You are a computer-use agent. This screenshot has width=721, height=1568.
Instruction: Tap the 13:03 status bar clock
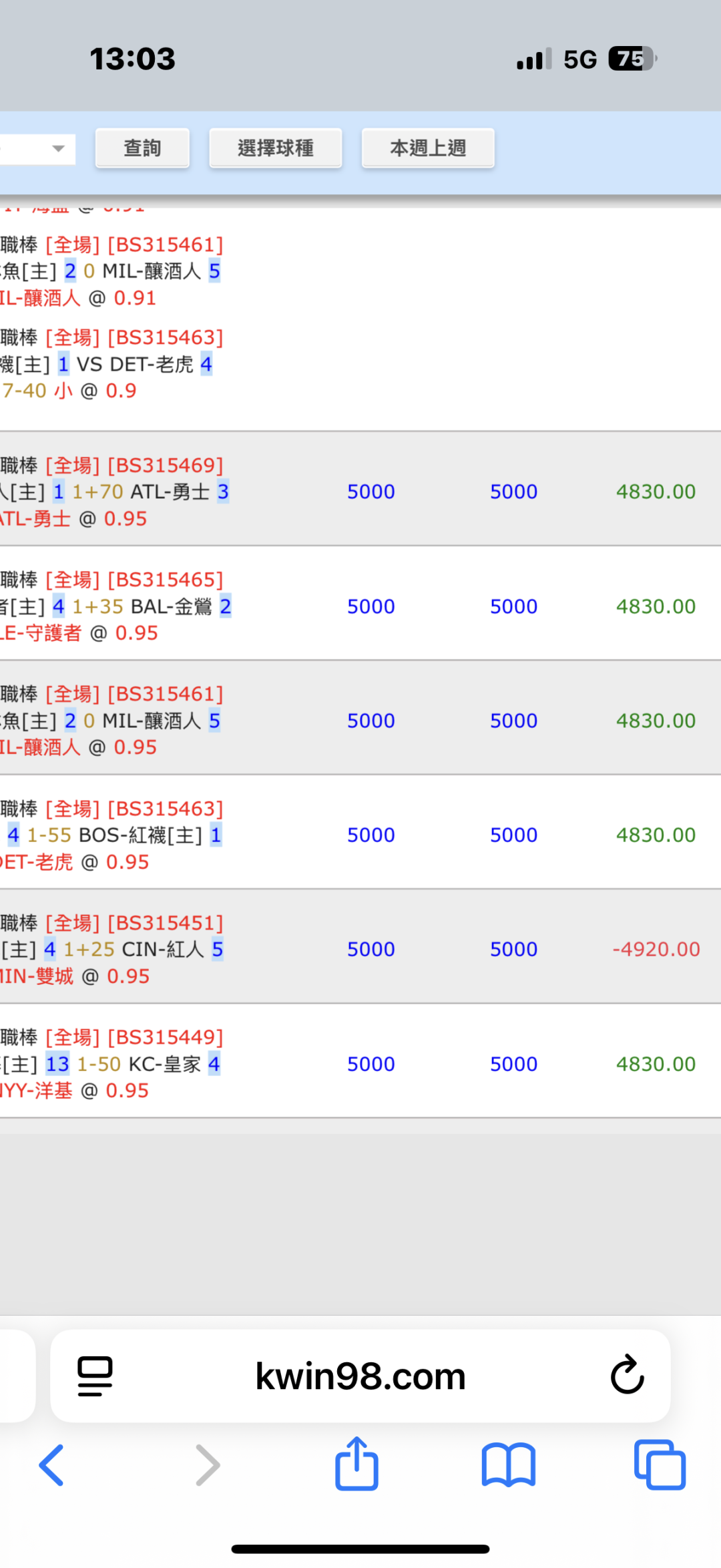(x=132, y=59)
